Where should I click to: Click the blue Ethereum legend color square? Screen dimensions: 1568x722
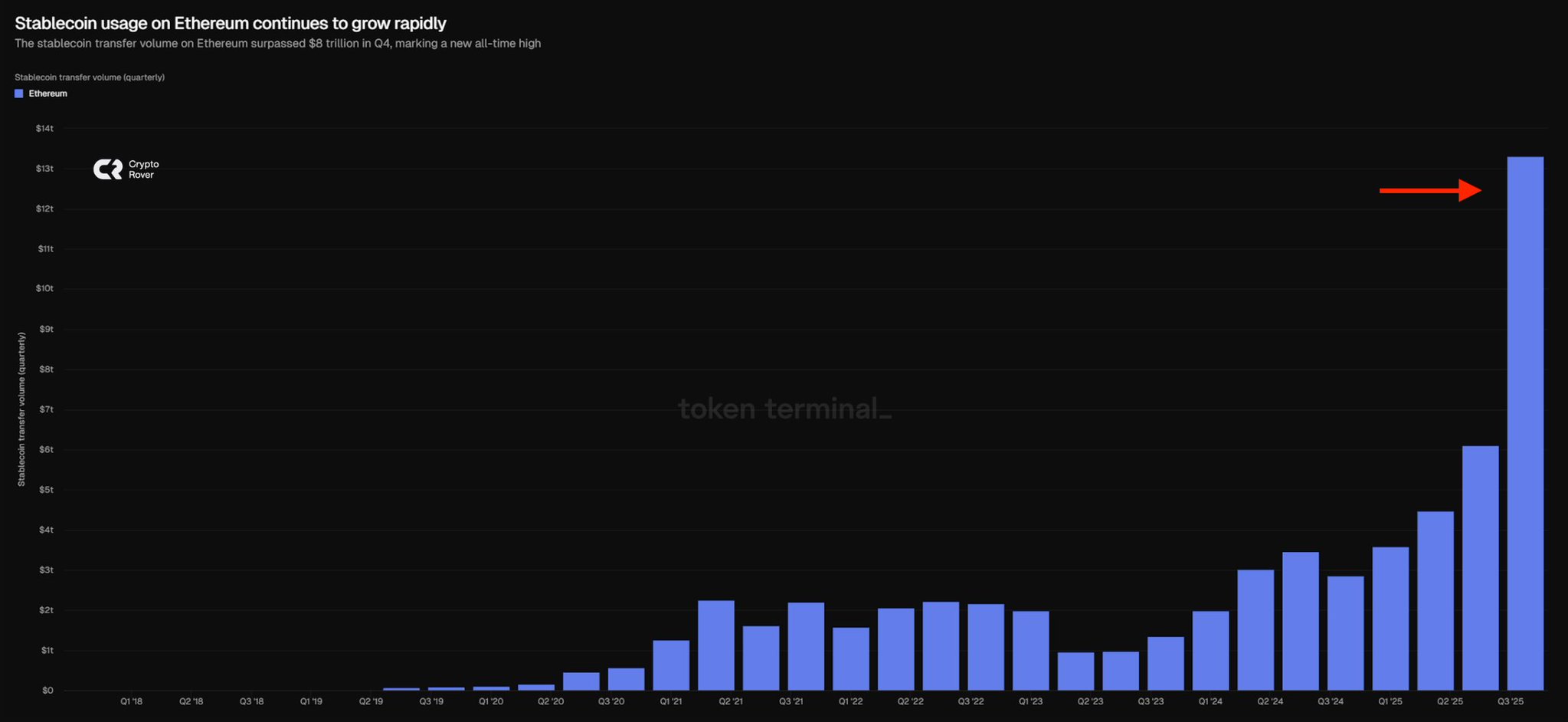[18, 94]
